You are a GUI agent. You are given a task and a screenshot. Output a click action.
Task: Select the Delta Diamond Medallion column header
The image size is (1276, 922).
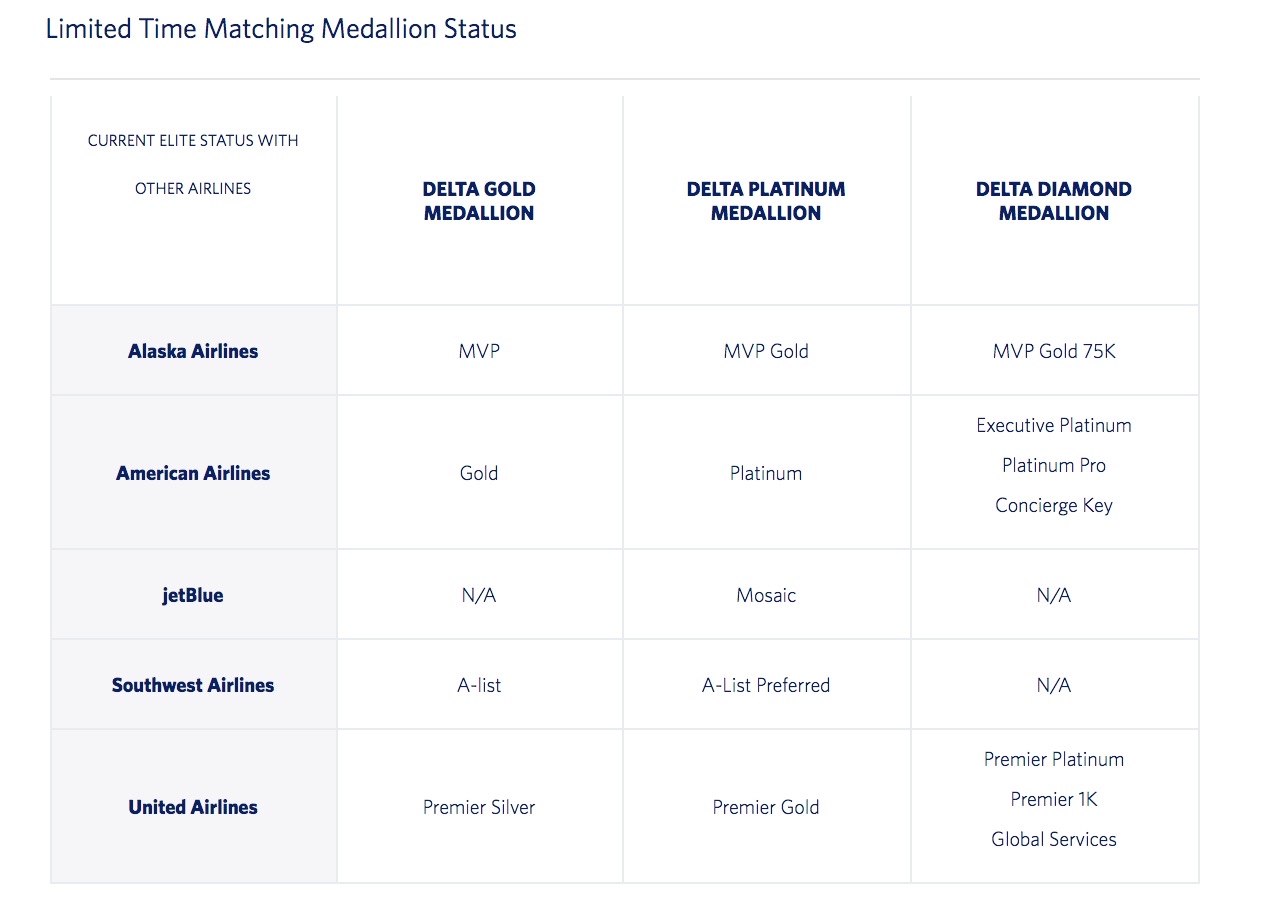pyautogui.click(x=1054, y=201)
